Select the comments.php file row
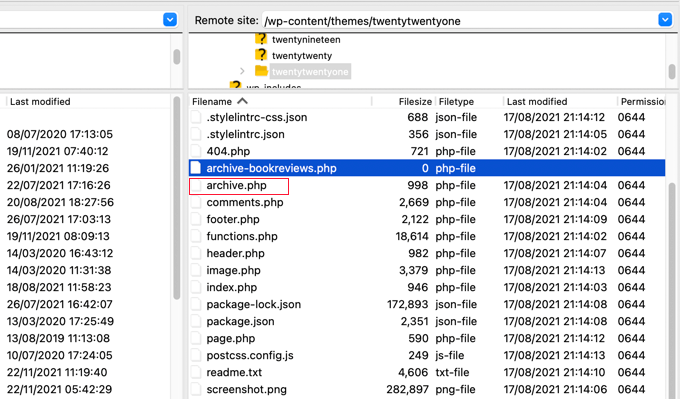680x399 pixels. click(x=427, y=202)
